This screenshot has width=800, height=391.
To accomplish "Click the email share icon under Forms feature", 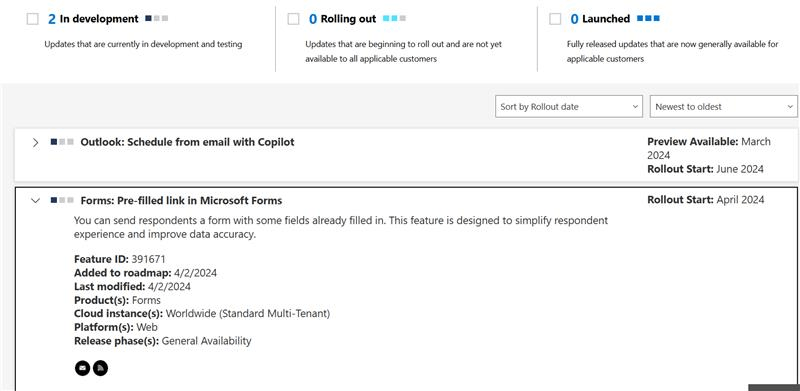I will point(82,368).
